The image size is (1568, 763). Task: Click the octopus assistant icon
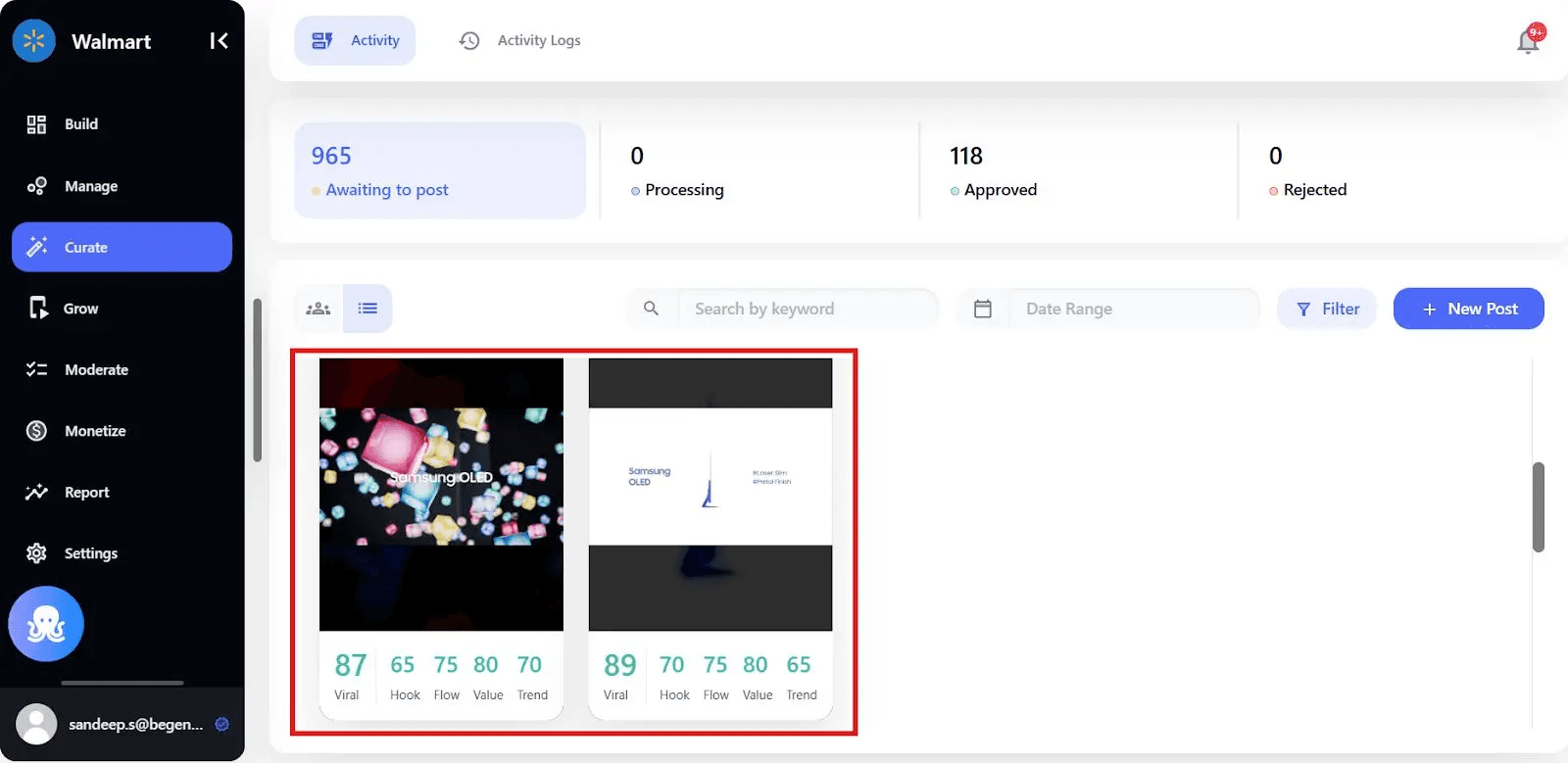[46, 624]
